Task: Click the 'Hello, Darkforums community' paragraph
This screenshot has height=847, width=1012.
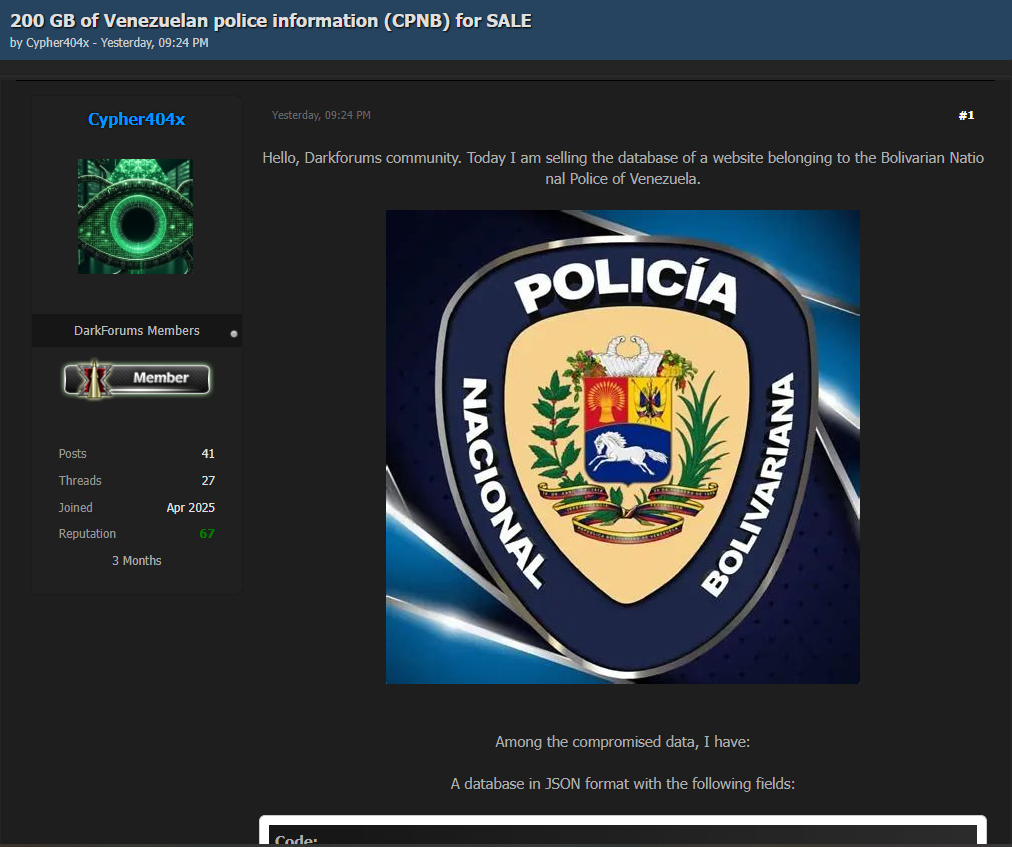Action: coord(622,168)
